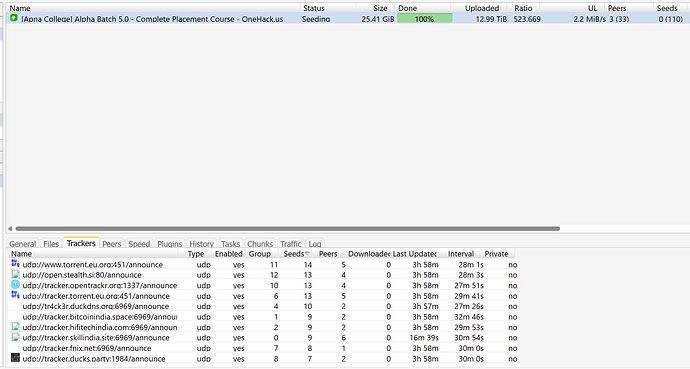Sort trackers by Last Updated column header
690x369 pixels.
[415, 254]
